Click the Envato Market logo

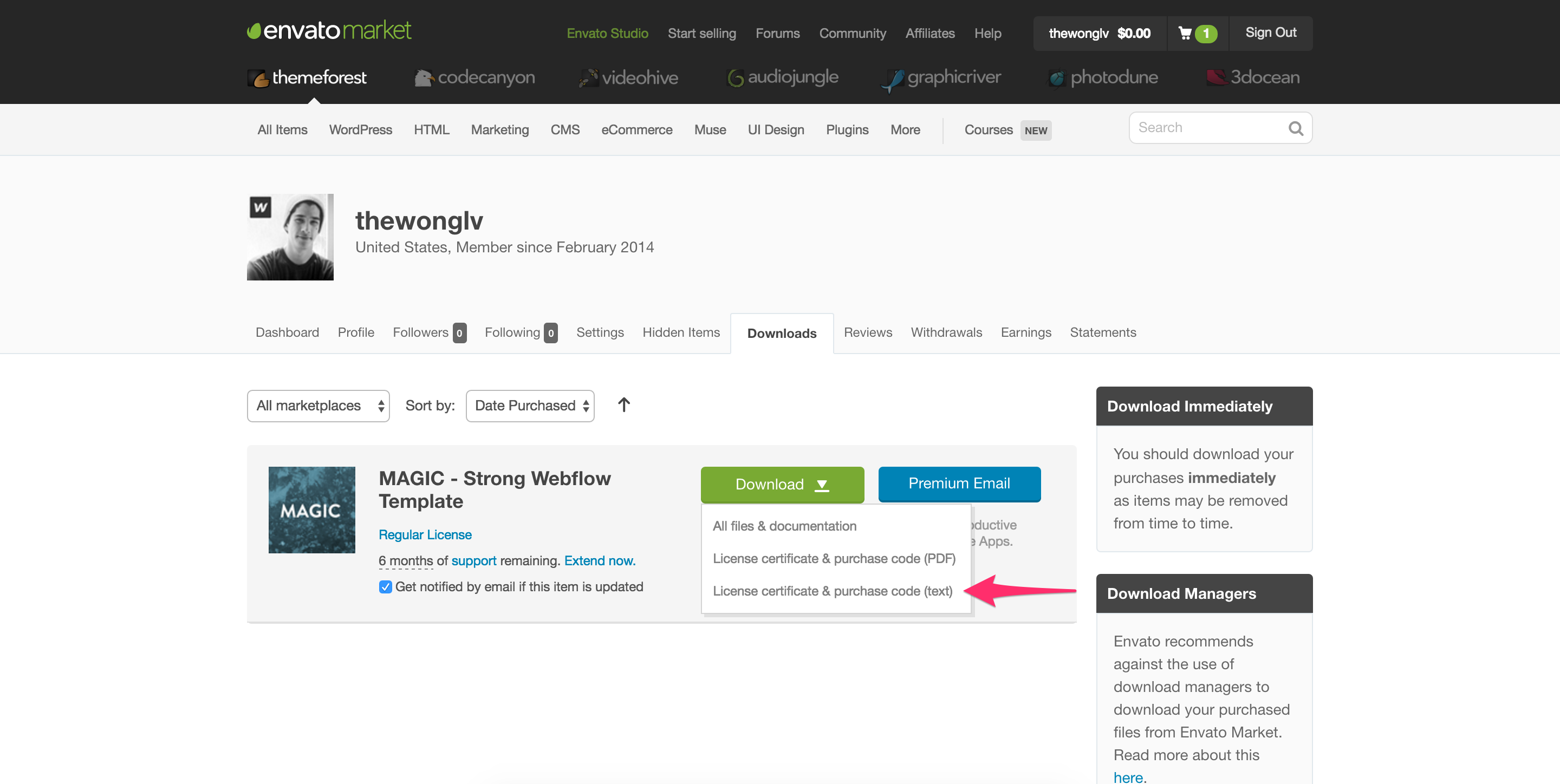(329, 30)
